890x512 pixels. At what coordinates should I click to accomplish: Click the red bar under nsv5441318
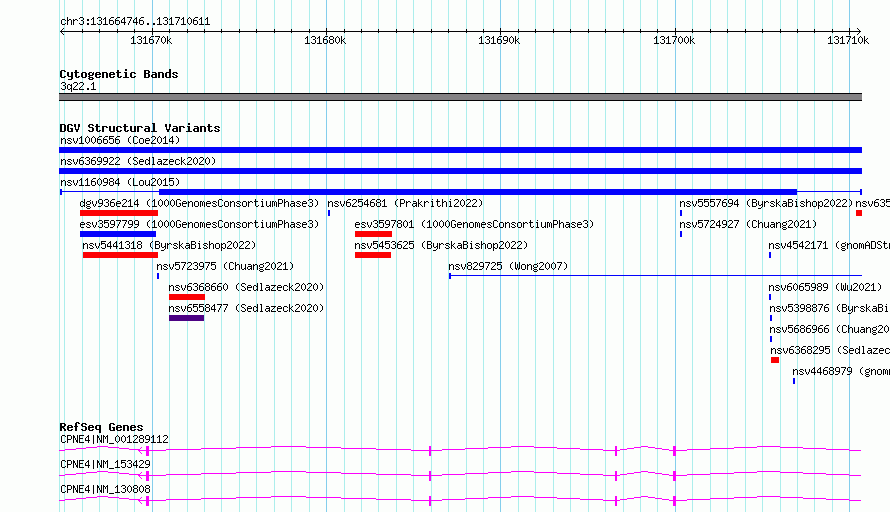tap(120, 255)
